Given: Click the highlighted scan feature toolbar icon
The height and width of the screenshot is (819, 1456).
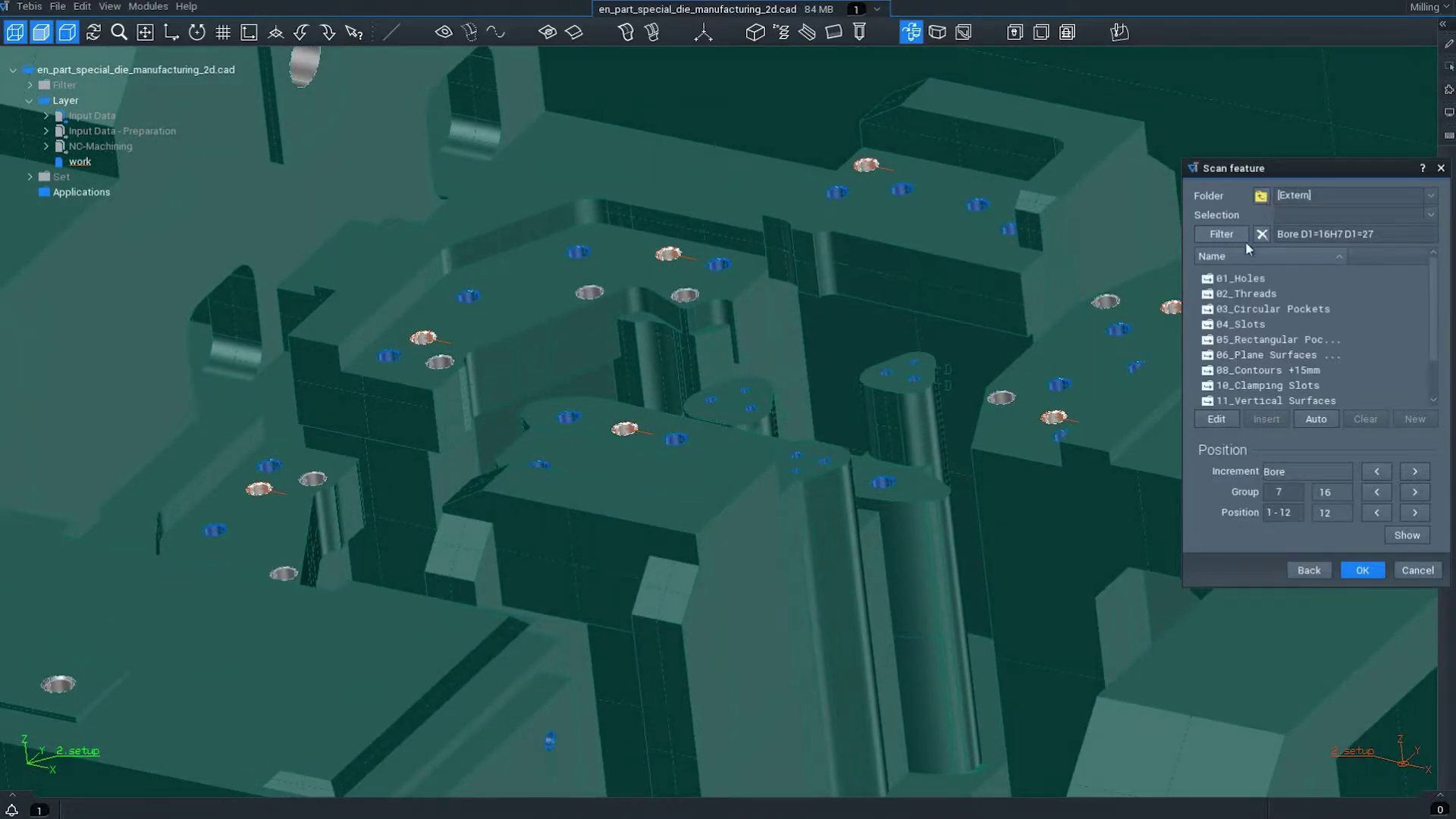Looking at the screenshot, I should (x=911, y=32).
